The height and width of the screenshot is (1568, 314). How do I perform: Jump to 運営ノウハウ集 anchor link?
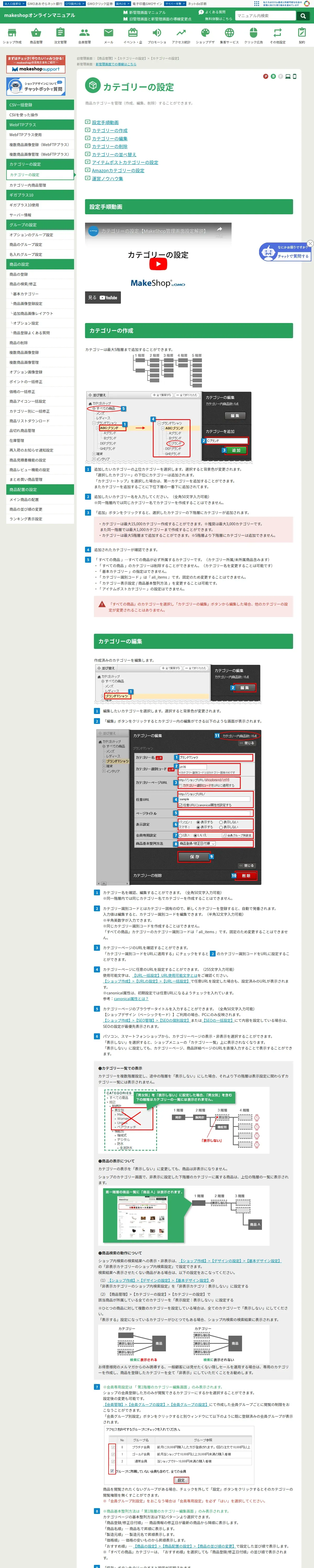click(107, 178)
